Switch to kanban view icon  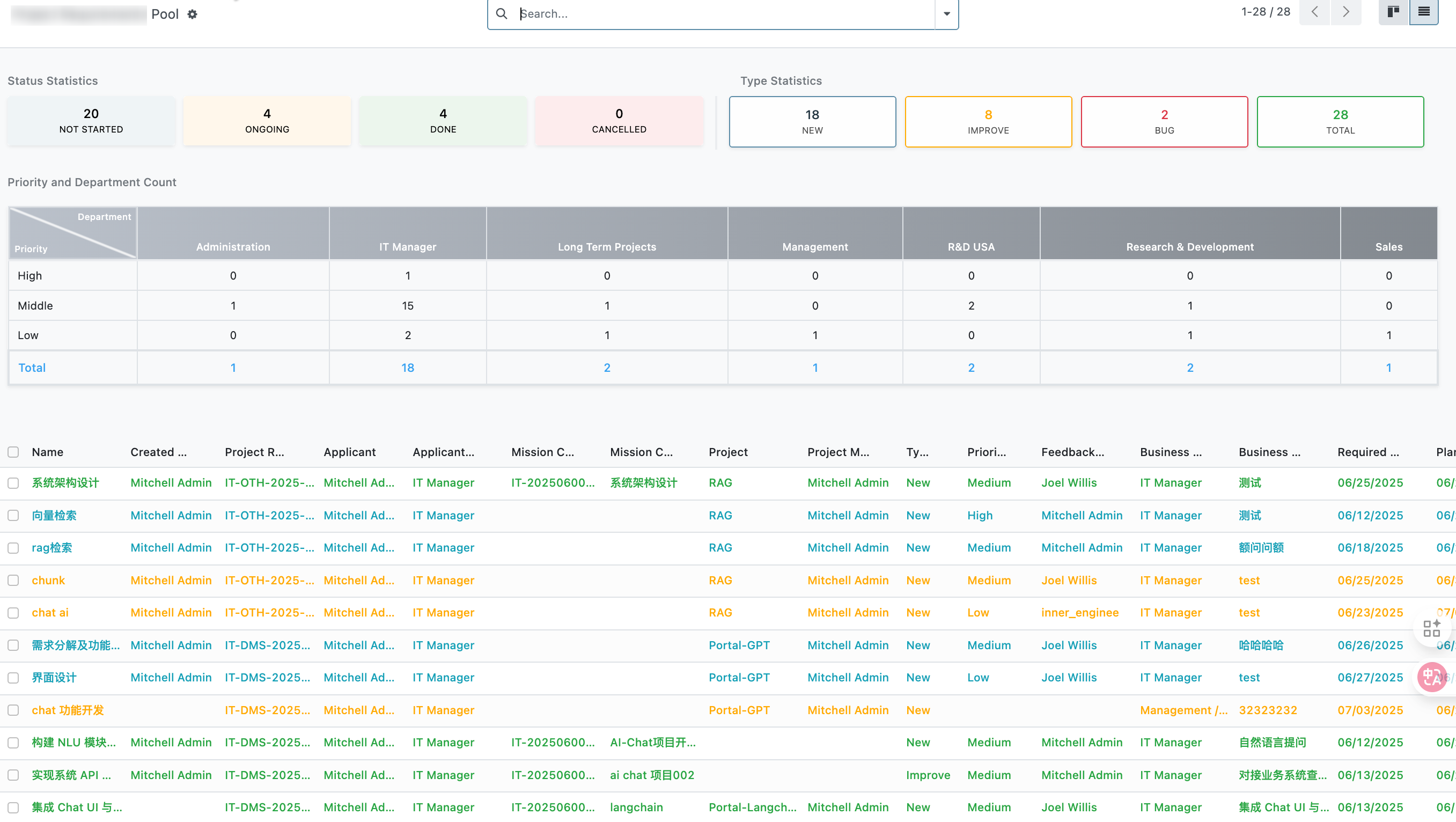click(1393, 12)
